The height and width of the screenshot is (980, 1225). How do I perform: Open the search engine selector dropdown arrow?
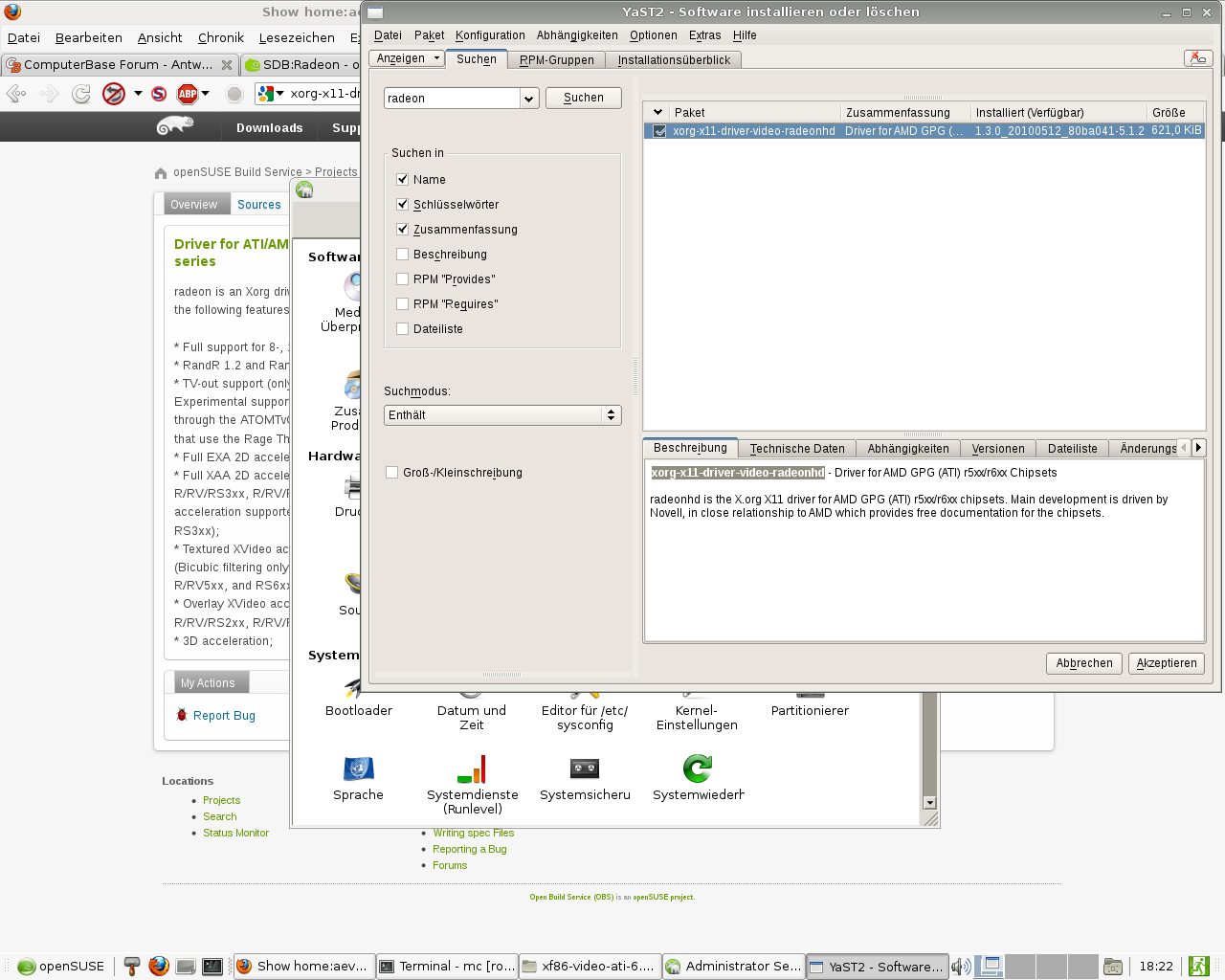(x=280, y=94)
